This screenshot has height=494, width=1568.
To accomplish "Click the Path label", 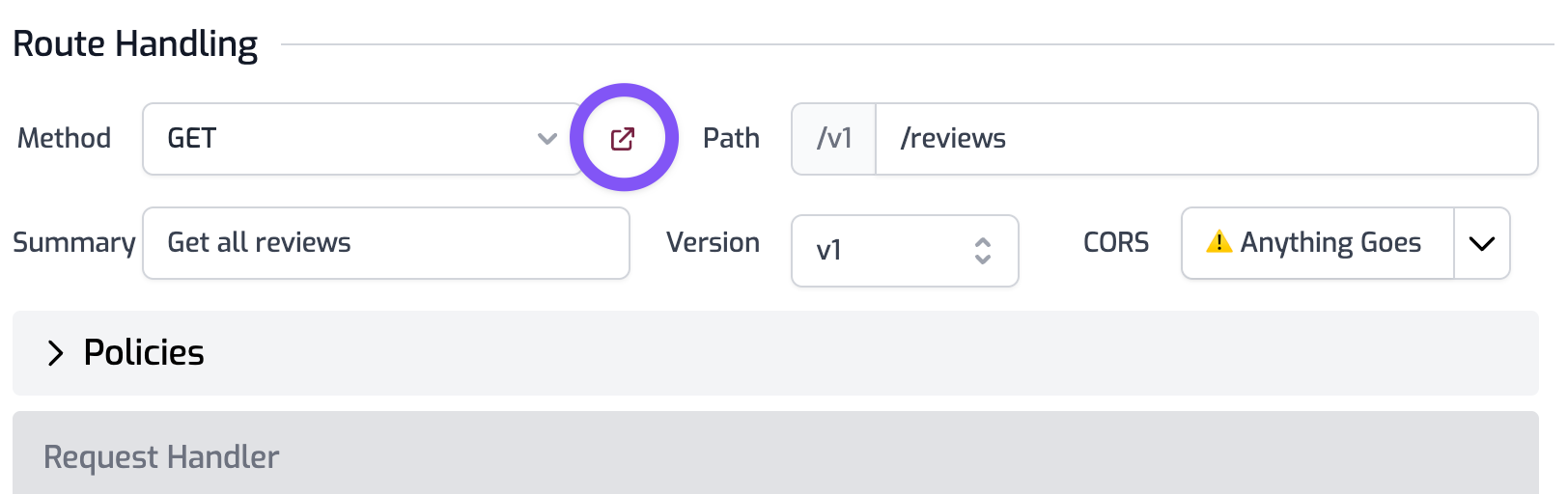I will coord(731,139).
